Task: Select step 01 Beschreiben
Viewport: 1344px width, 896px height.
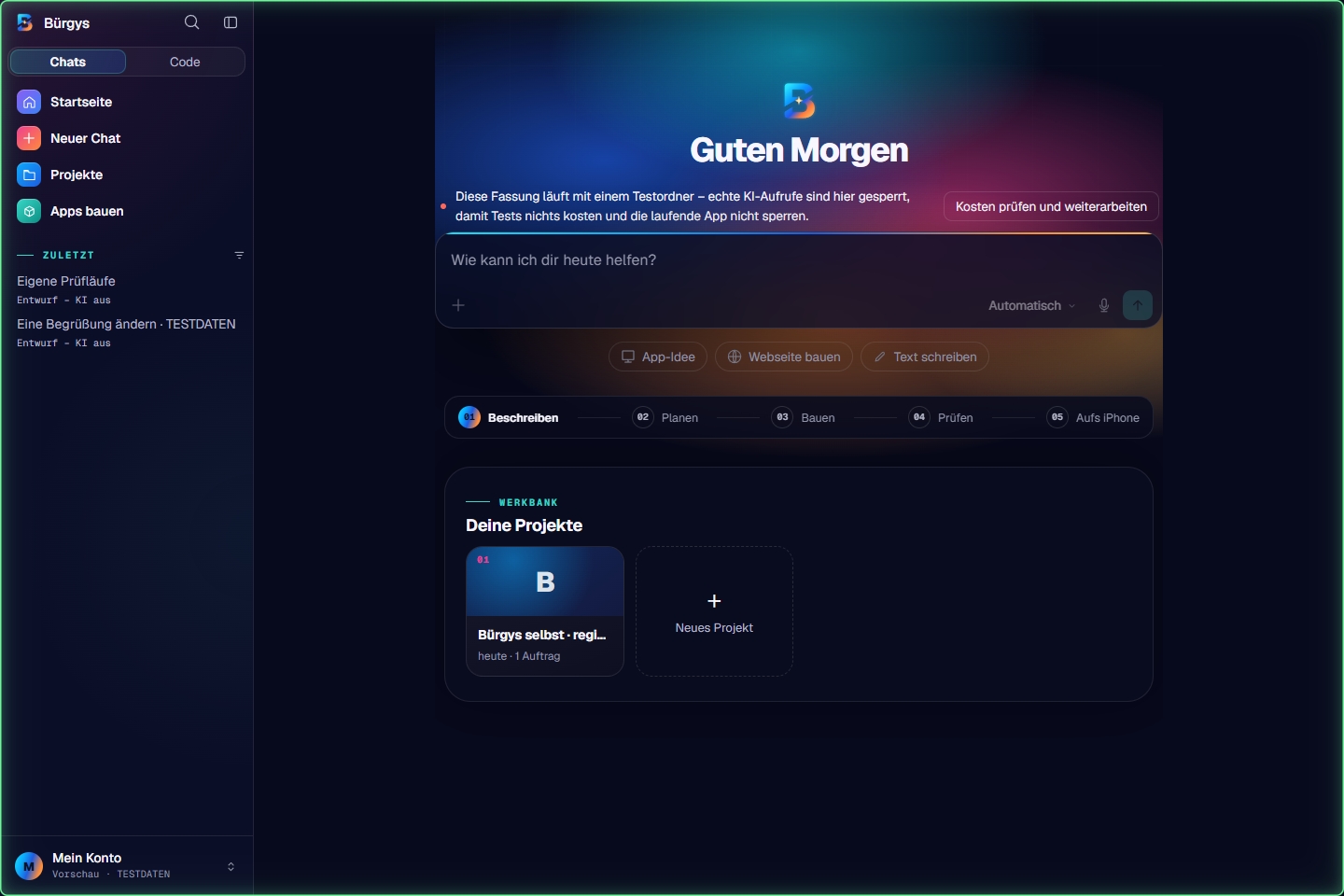Action: 509,417
